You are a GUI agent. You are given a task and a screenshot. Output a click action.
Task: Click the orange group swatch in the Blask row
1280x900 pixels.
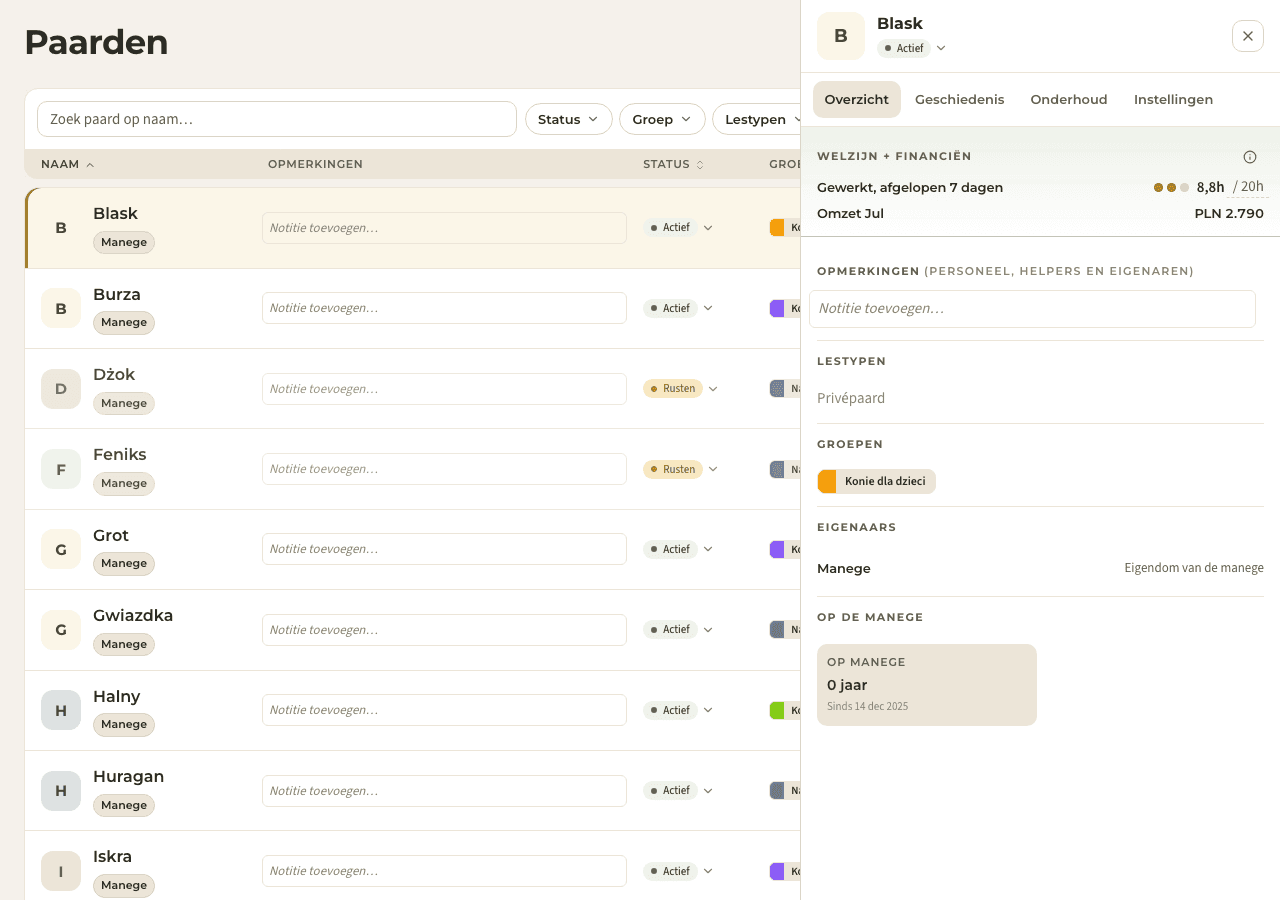pyautogui.click(x=777, y=228)
